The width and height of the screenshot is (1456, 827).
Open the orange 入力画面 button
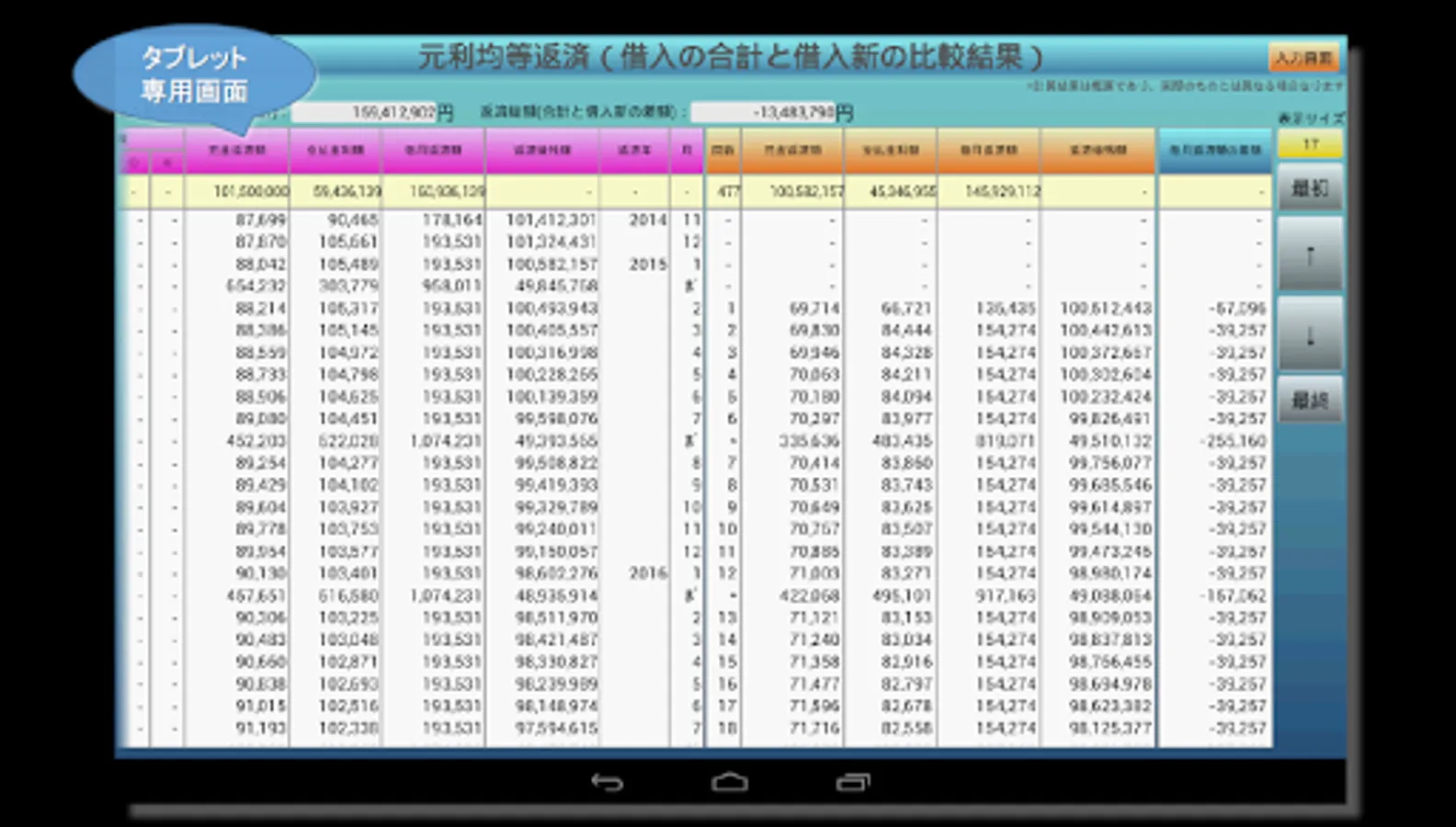click(1303, 58)
